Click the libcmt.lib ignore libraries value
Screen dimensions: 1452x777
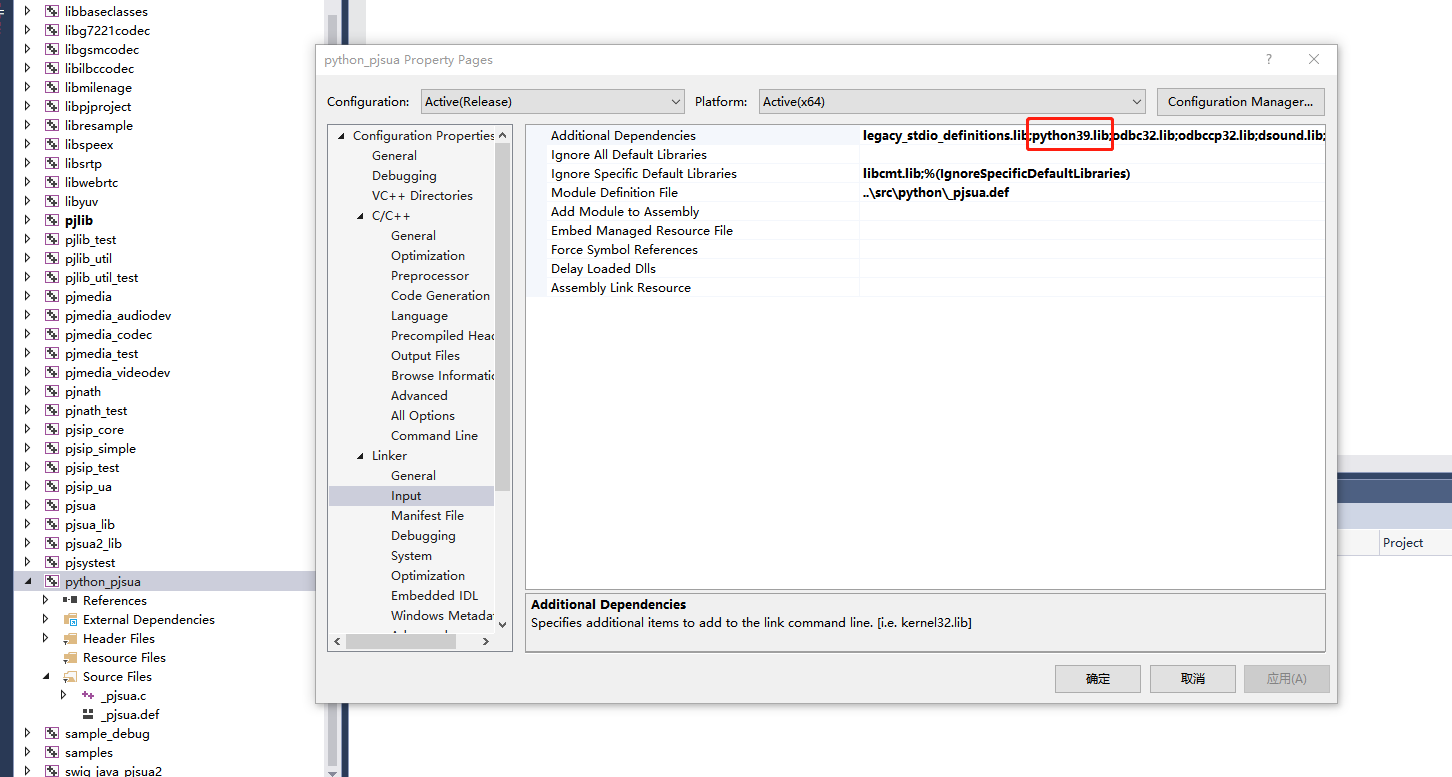pos(996,174)
